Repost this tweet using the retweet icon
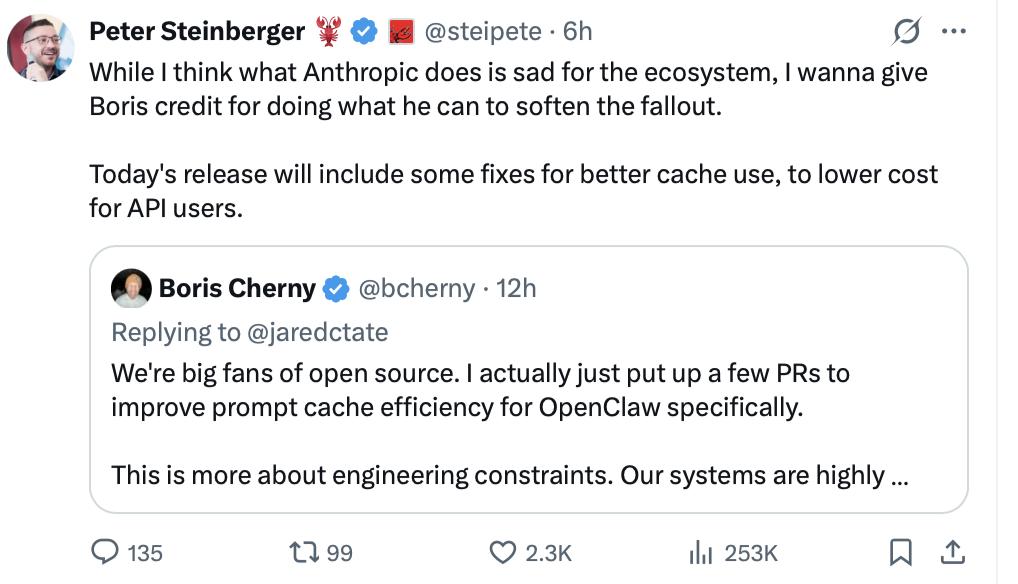The image size is (1018, 584). [301, 552]
